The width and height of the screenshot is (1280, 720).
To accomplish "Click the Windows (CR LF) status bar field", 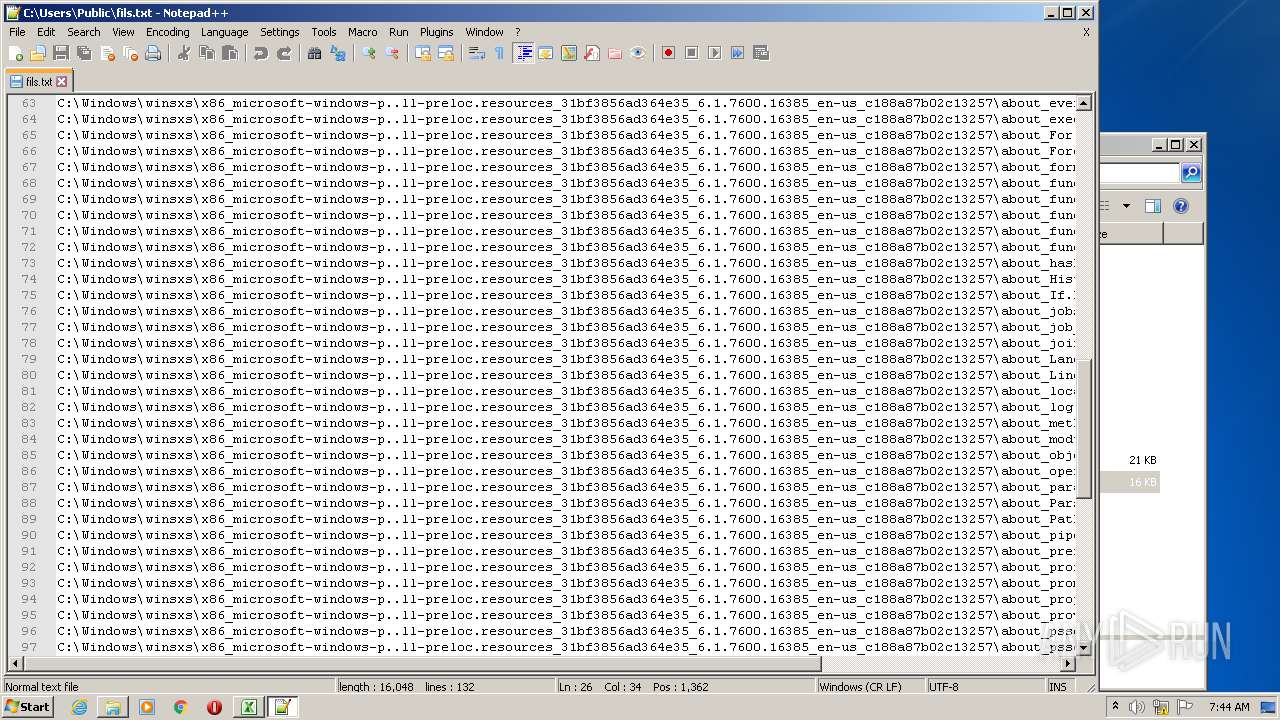I will pyautogui.click(x=871, y=687).
